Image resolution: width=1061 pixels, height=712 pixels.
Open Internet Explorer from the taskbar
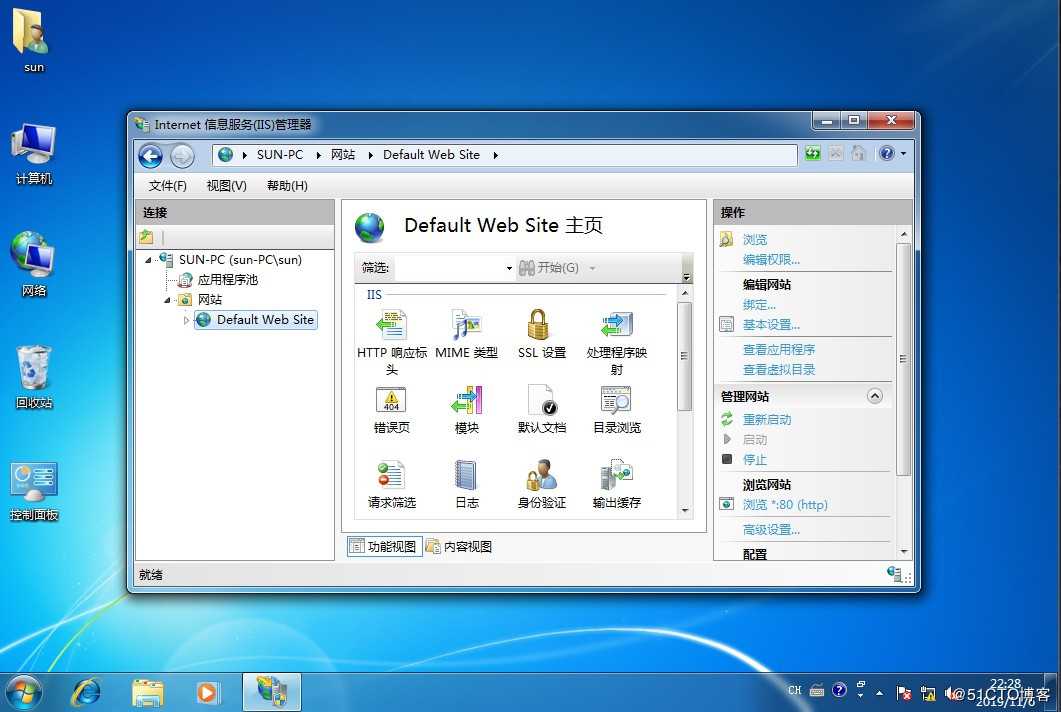[x=86, y=692]
